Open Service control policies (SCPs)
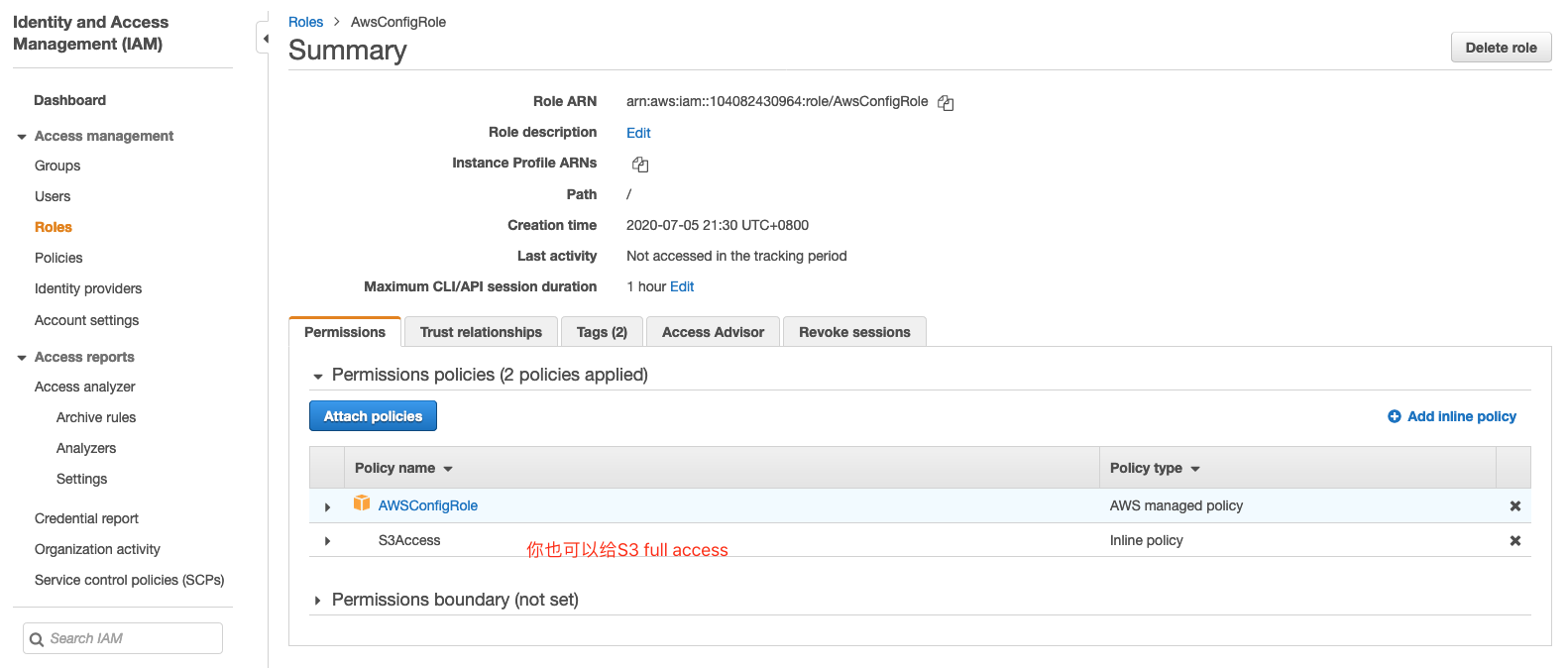The height and width of the screenshot is (668, 1568). 130,580
